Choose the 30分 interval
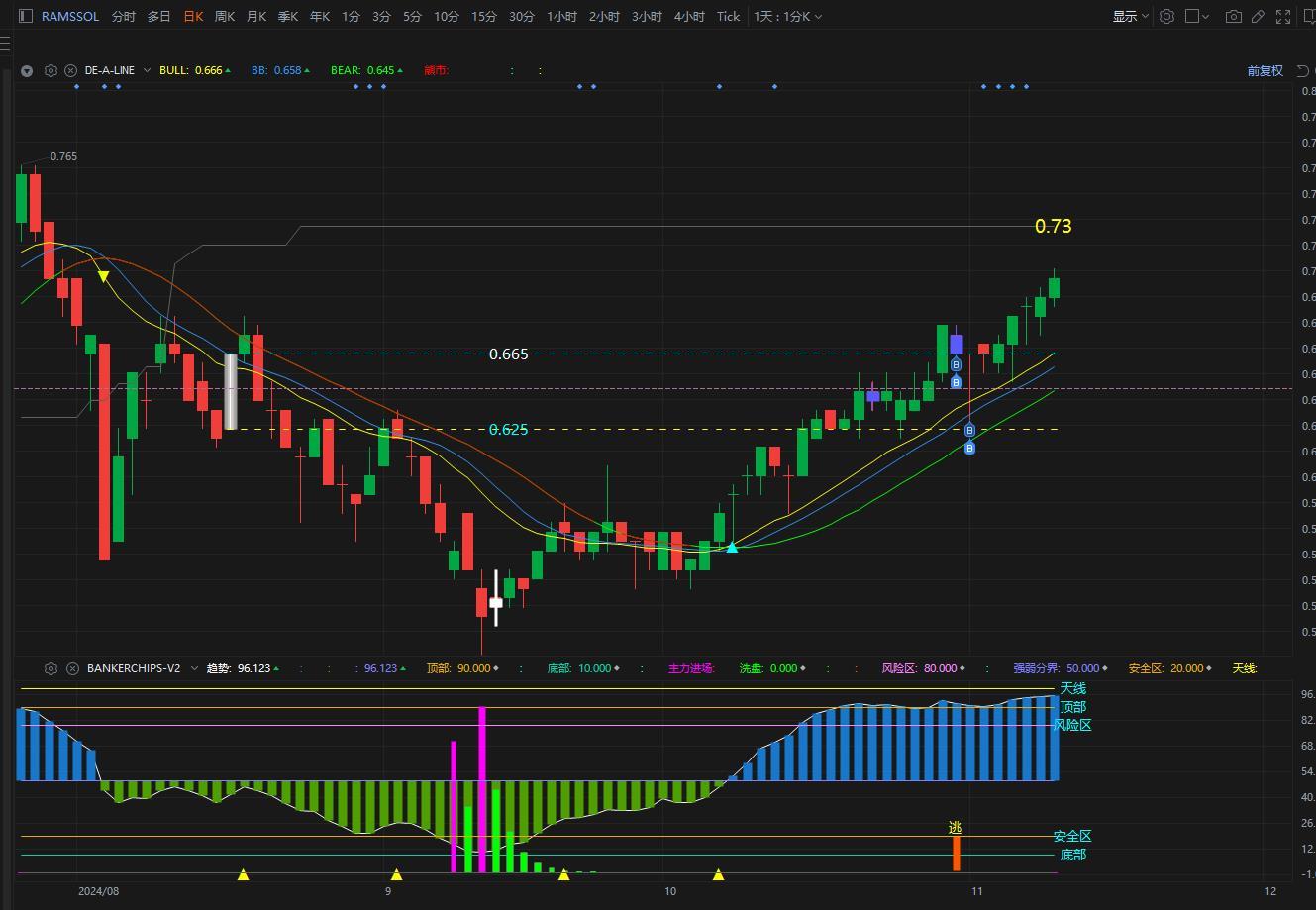The width and height of the screenshot is (1316, 910). [522, 16]
